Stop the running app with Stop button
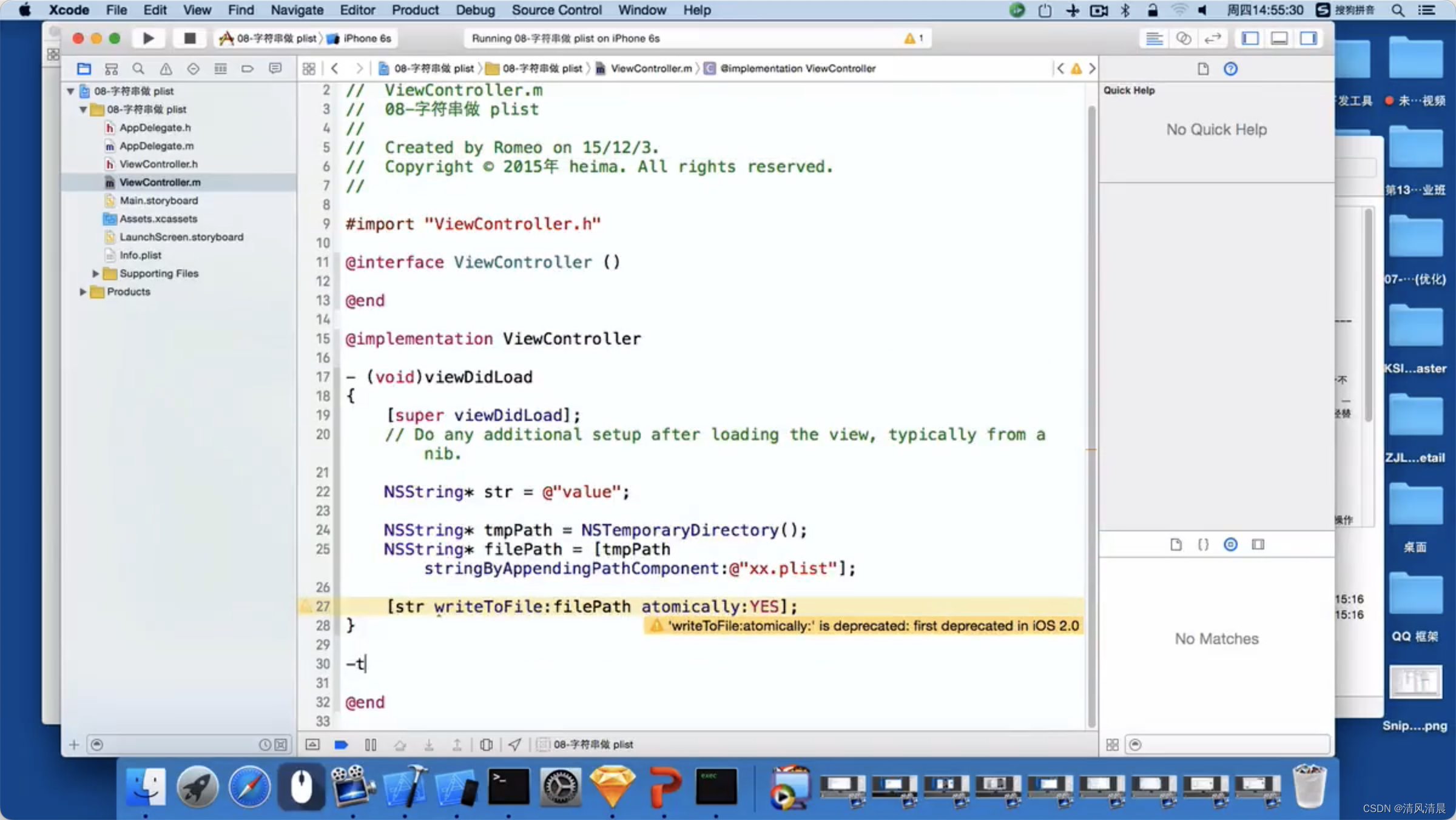 189,38
